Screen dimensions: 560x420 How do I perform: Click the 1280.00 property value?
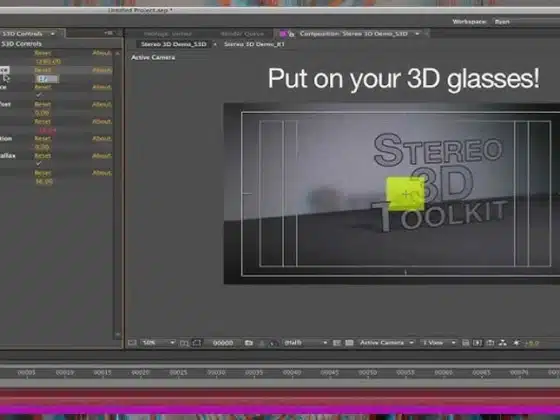coord(48,62)
